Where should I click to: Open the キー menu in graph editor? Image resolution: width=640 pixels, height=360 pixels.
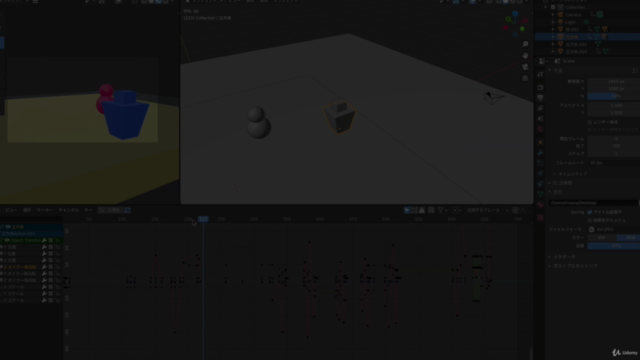tap(89, 210)
